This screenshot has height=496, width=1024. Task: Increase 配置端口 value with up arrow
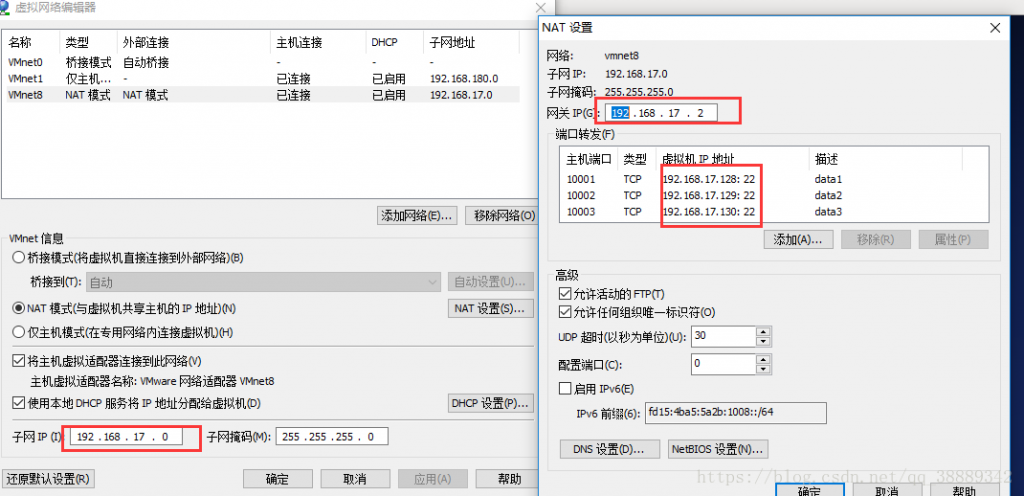point(764,358)
